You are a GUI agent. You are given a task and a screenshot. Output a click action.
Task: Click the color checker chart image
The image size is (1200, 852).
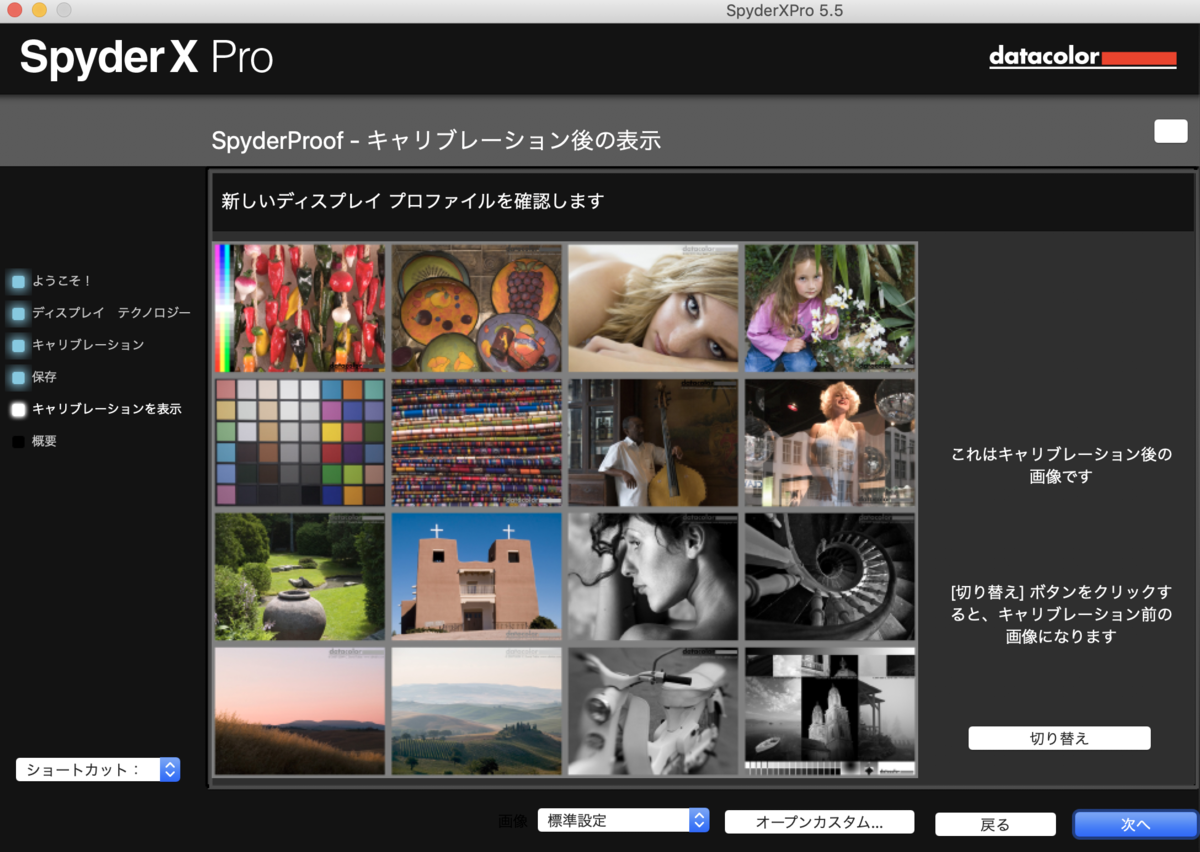[x=299, y=442]
